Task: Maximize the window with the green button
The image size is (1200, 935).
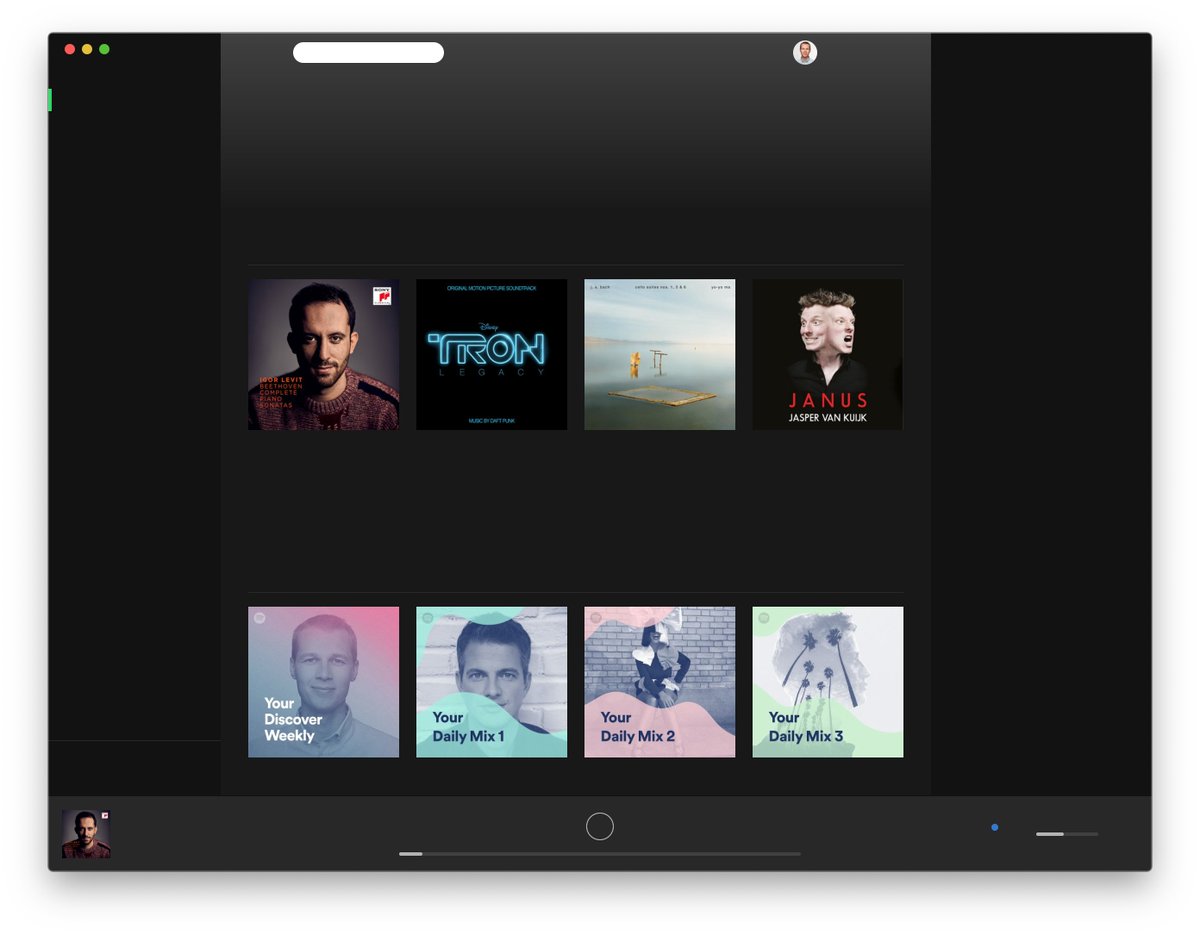Action: tap(104, 49)
